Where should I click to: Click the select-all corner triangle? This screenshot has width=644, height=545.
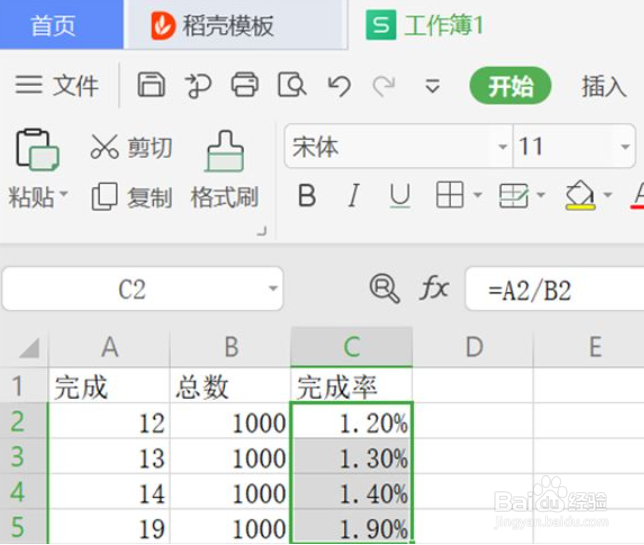[x=28, y=347]
